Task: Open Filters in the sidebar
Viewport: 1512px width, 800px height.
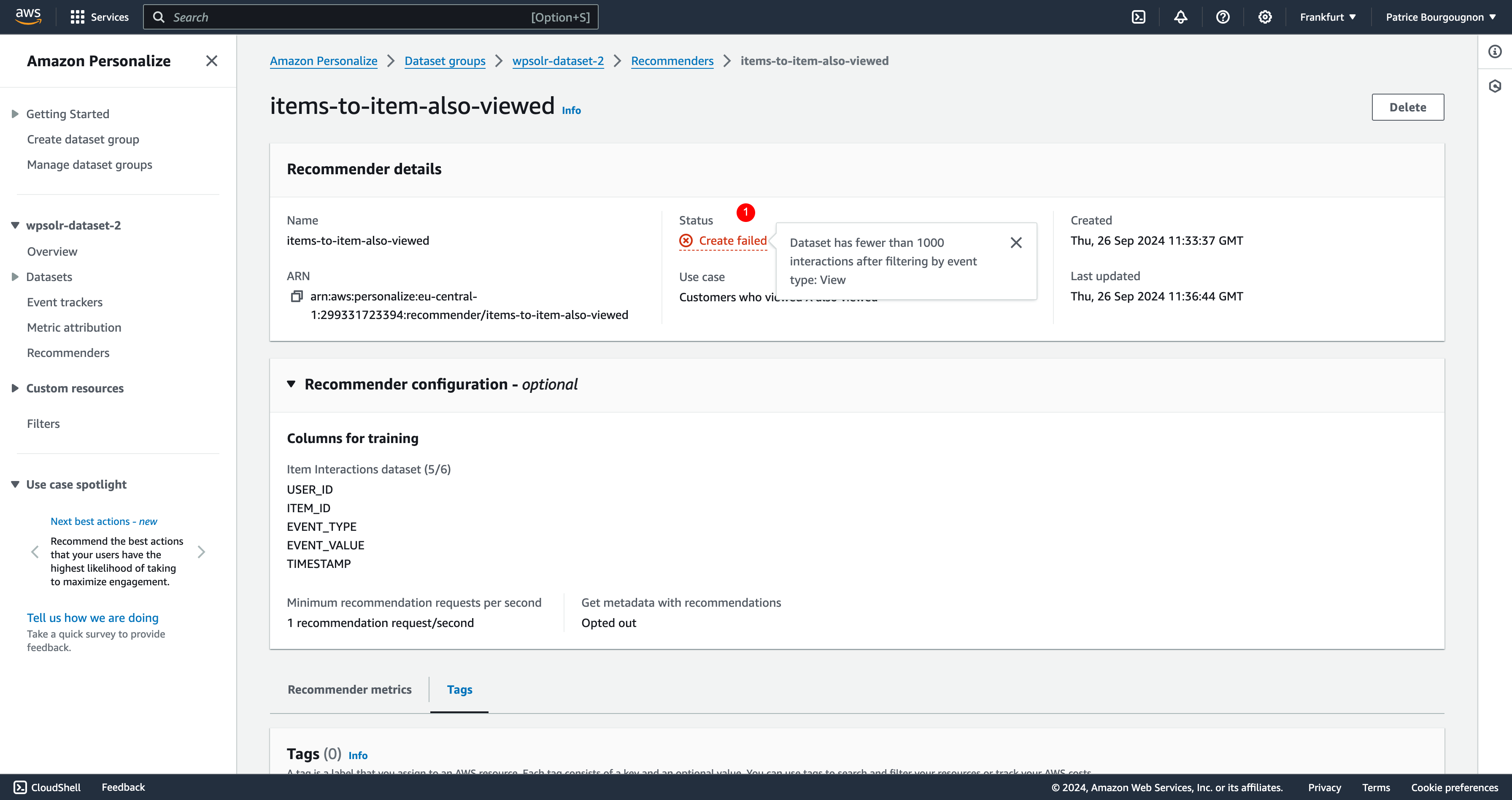Action: click(43, 423)
